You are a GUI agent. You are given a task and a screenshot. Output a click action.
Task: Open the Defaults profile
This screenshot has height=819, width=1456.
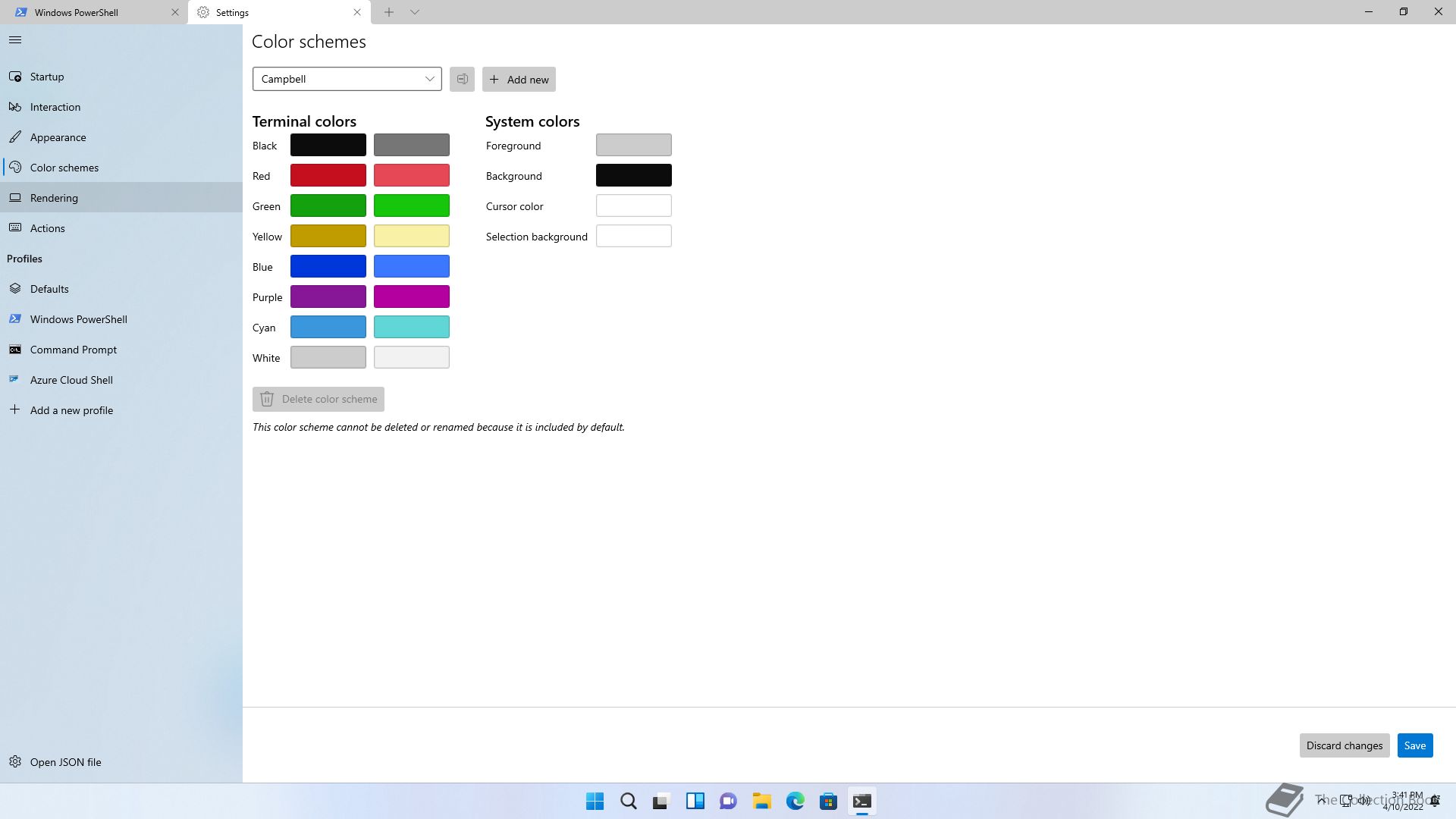point(121,289)
